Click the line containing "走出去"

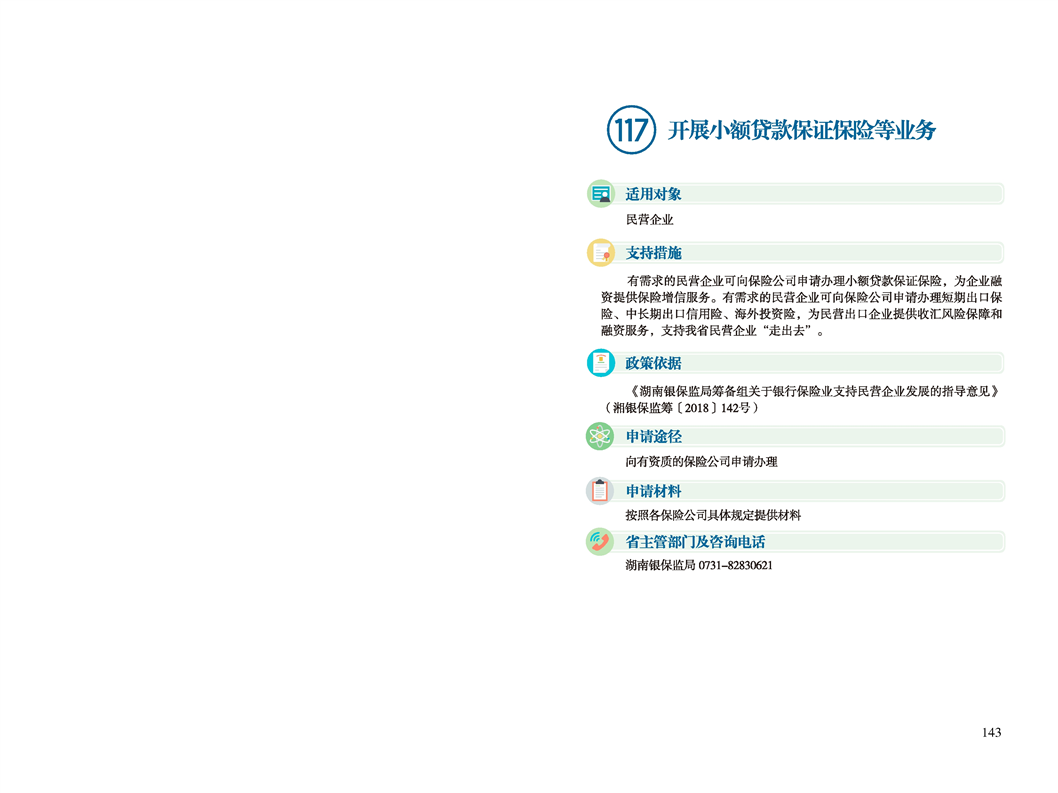pos(713,331)
